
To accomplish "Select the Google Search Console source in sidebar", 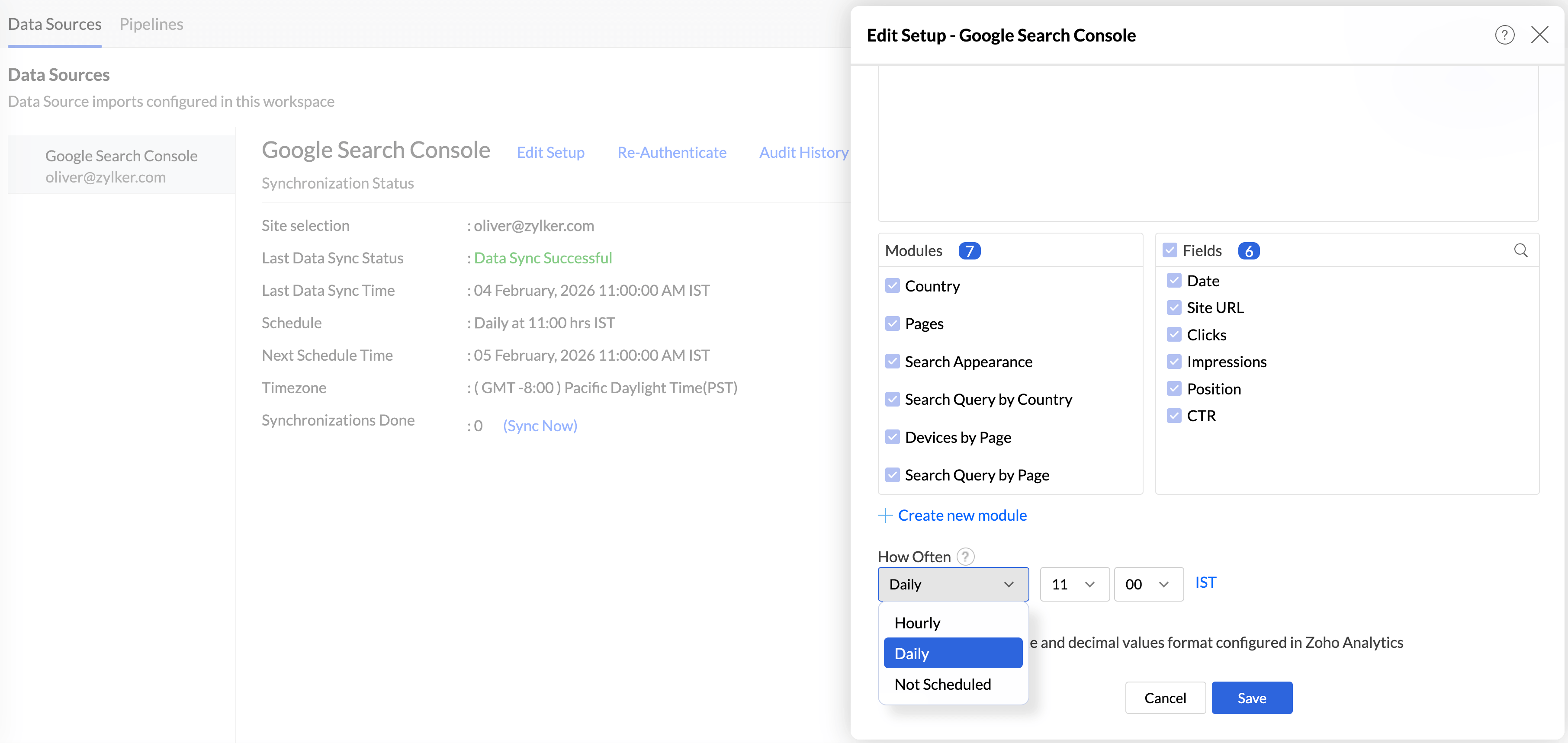I will tap(121, 165).
